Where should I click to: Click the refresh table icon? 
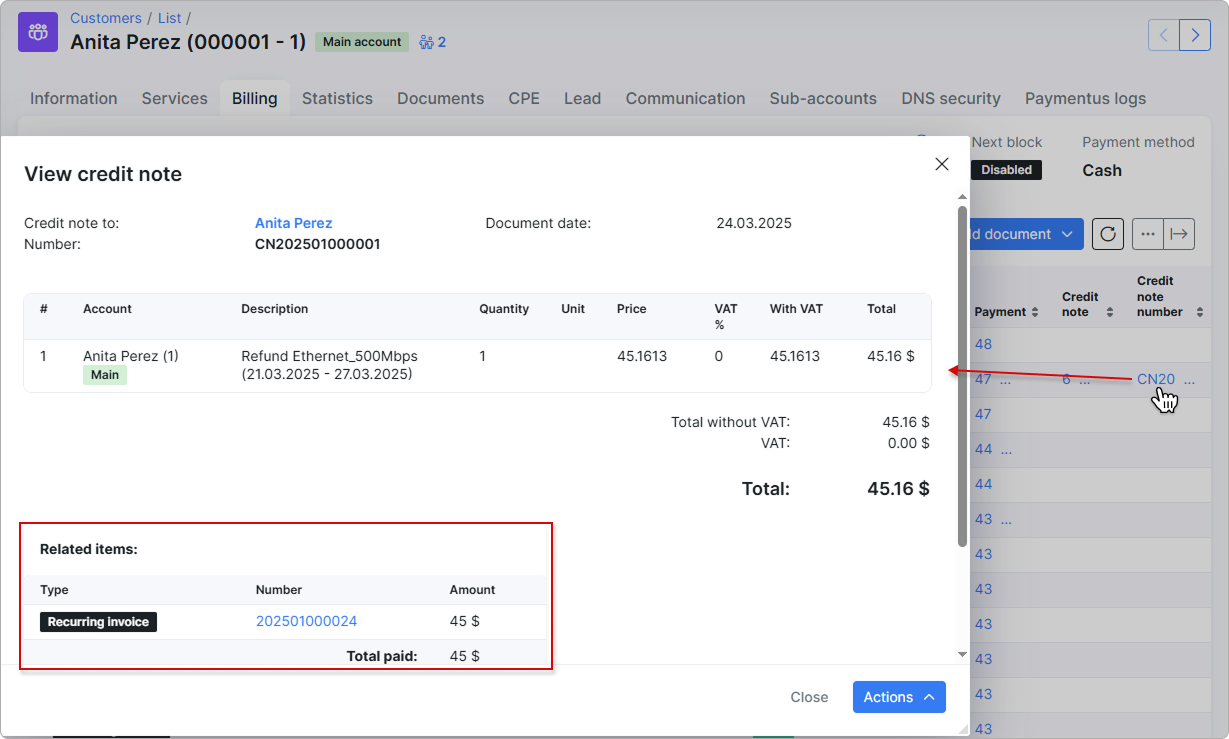(x=1108, y=234)
